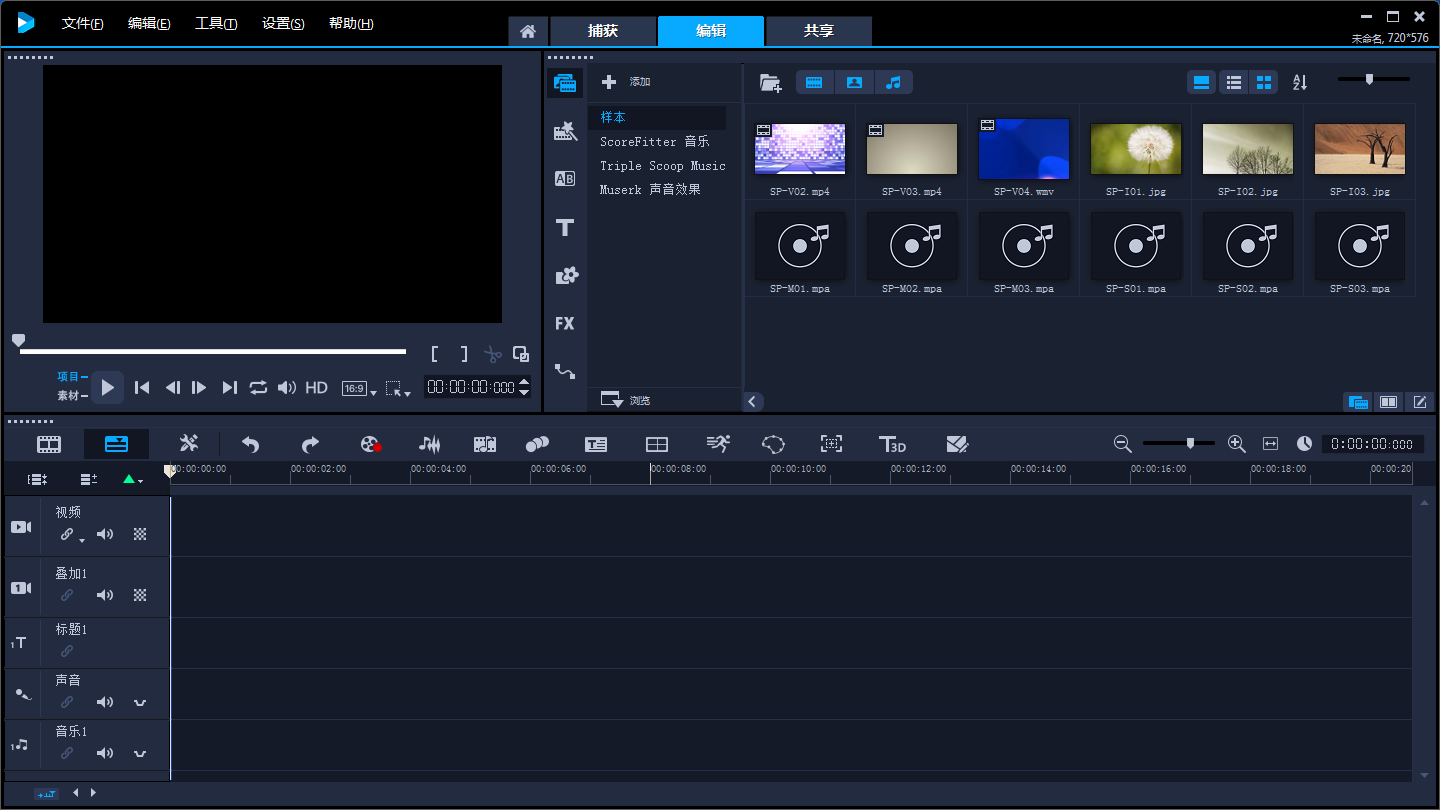Click the preview scrubber bar
The height and width of the screenshot is (810, 1440).
213,352
